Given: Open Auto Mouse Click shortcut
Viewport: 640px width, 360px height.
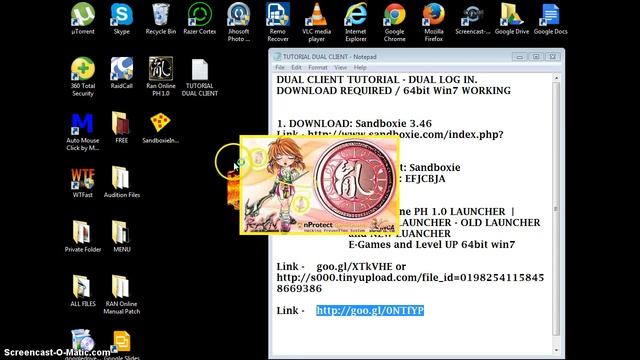Looking at the screenshot, I should click(83, 132).
